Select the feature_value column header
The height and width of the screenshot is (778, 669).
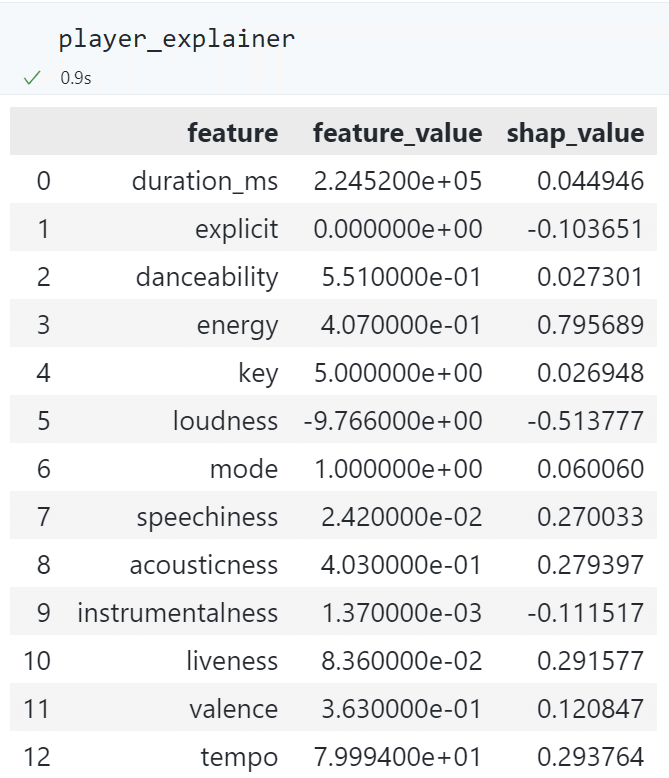pyautogui.click(x=397, y=133)
